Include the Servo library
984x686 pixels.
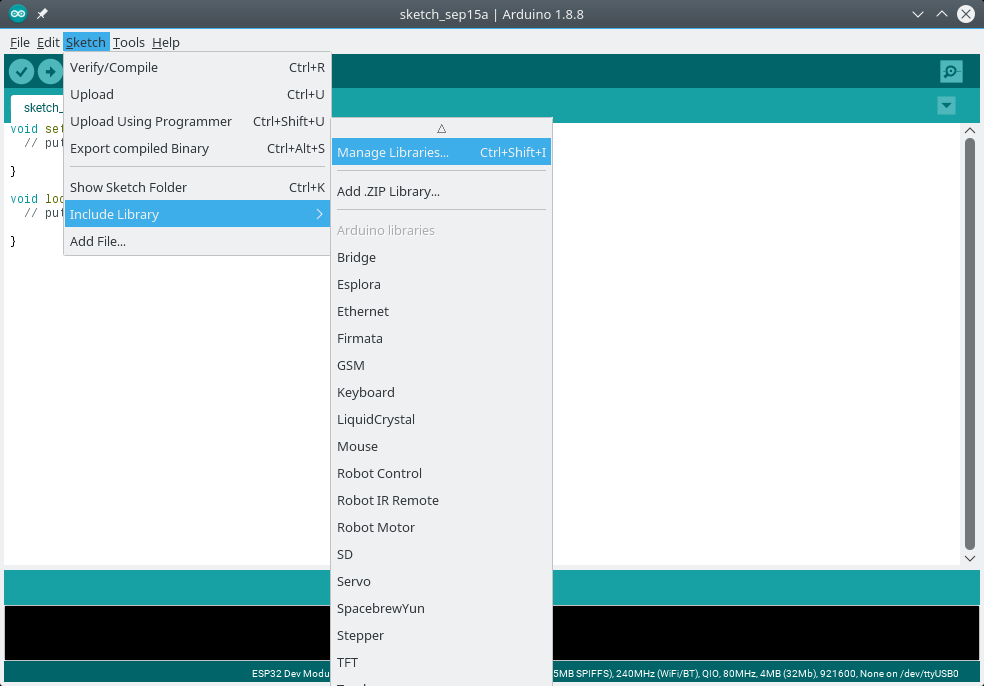point(354,581)
